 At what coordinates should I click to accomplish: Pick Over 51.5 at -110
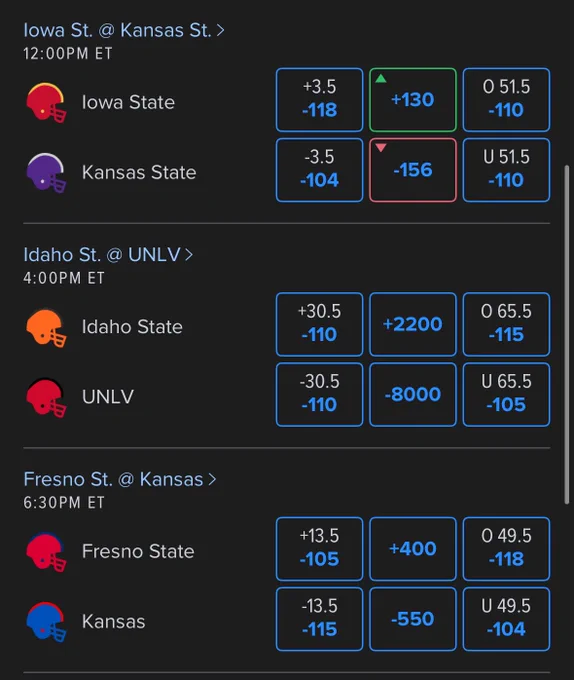click(x=506, y=100)
